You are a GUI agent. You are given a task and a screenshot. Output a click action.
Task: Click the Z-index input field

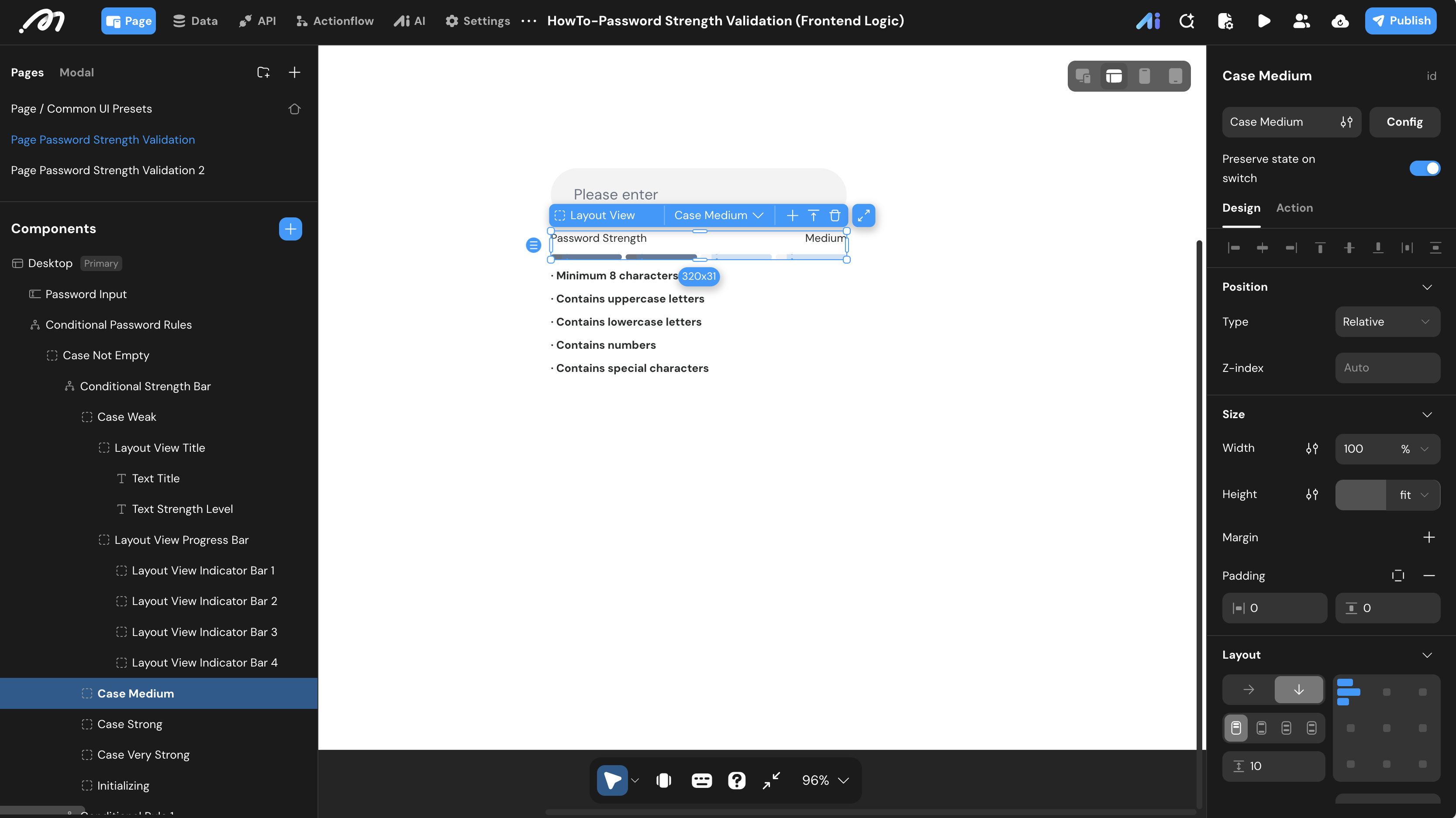1387,368
